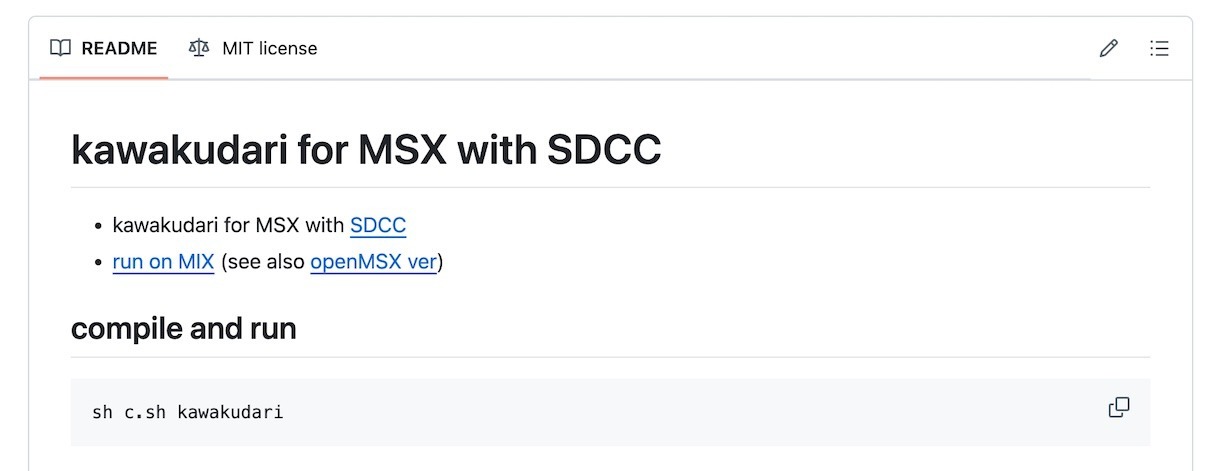The image size is (1220, 471).
Task: Click the 'sh' command at code start
Action: [102, 412]
